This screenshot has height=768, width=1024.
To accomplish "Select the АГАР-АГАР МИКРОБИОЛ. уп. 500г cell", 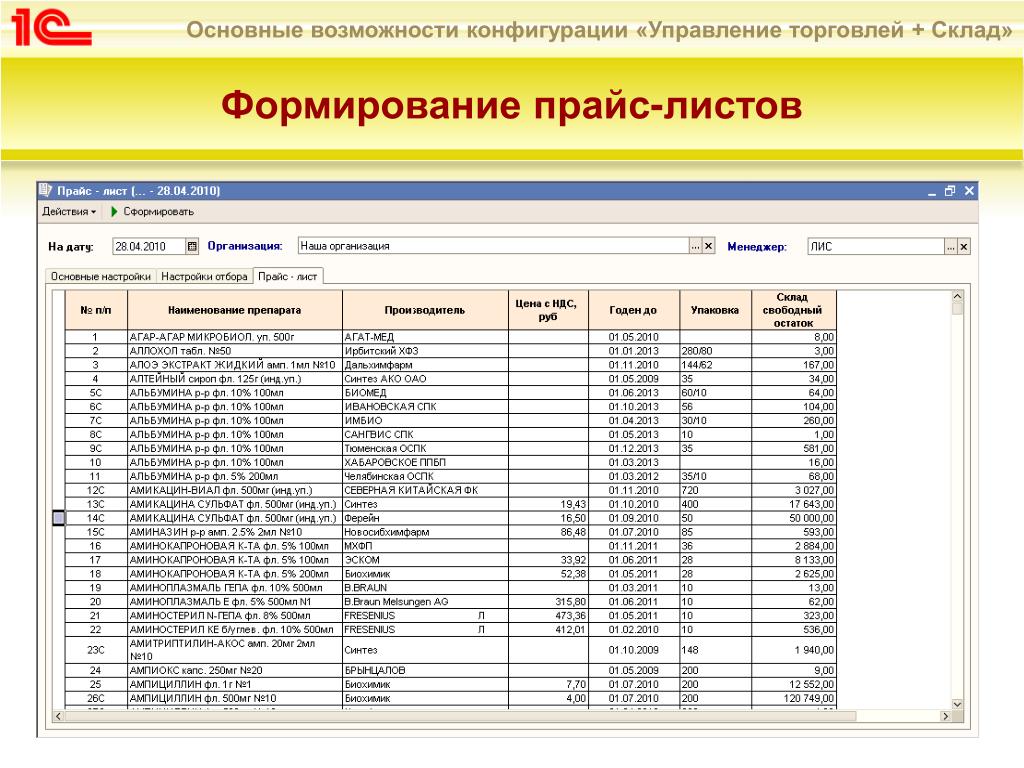I will (234, 337).
